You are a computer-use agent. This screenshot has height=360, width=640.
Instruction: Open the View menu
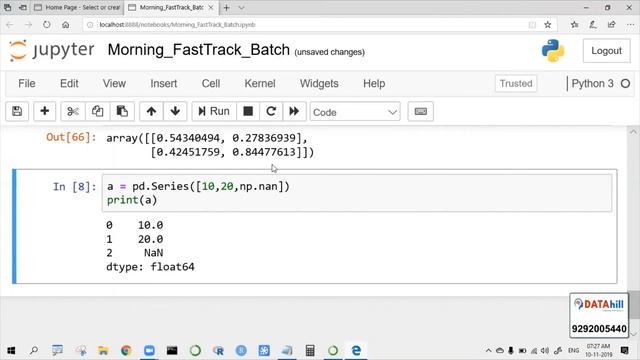tap(114, 84)
